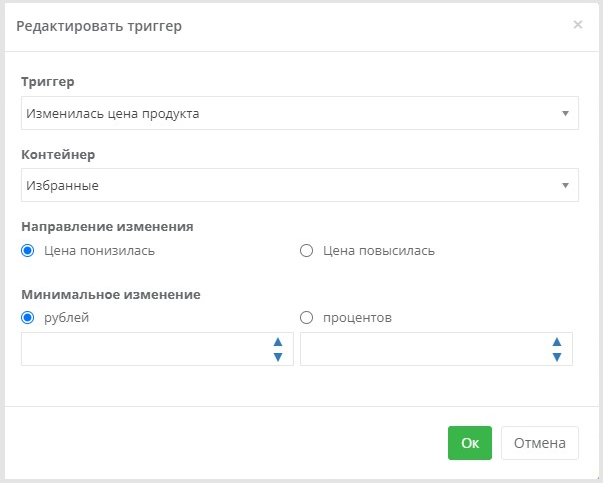
Task: Click the percent amount input field
Action: tap(425, 349)
